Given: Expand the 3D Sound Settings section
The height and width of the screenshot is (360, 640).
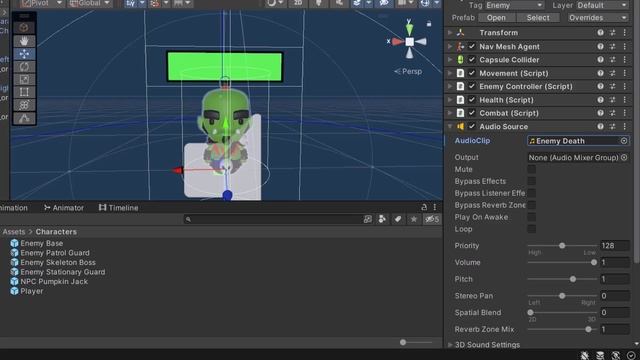Looking at the screenshot, I should [450, 345].
